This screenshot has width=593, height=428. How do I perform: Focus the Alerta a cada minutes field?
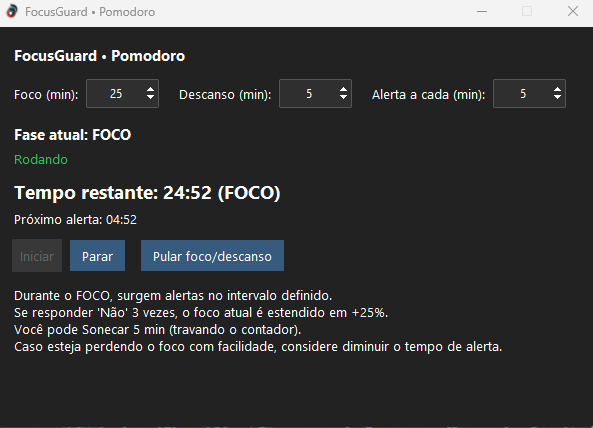[x=523, y=94]
